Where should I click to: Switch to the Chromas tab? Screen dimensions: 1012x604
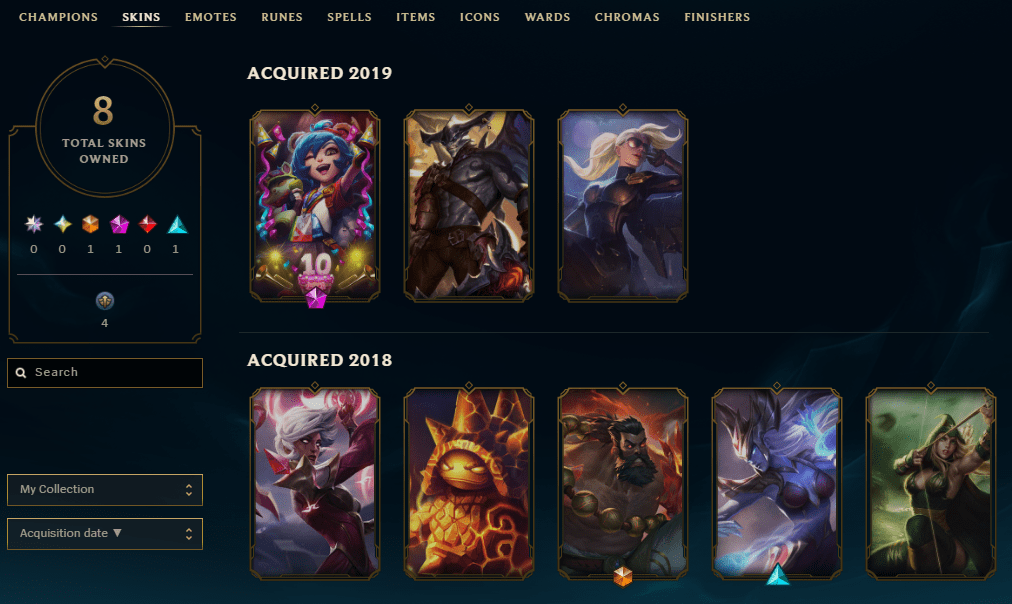click(x=627, y=17)
